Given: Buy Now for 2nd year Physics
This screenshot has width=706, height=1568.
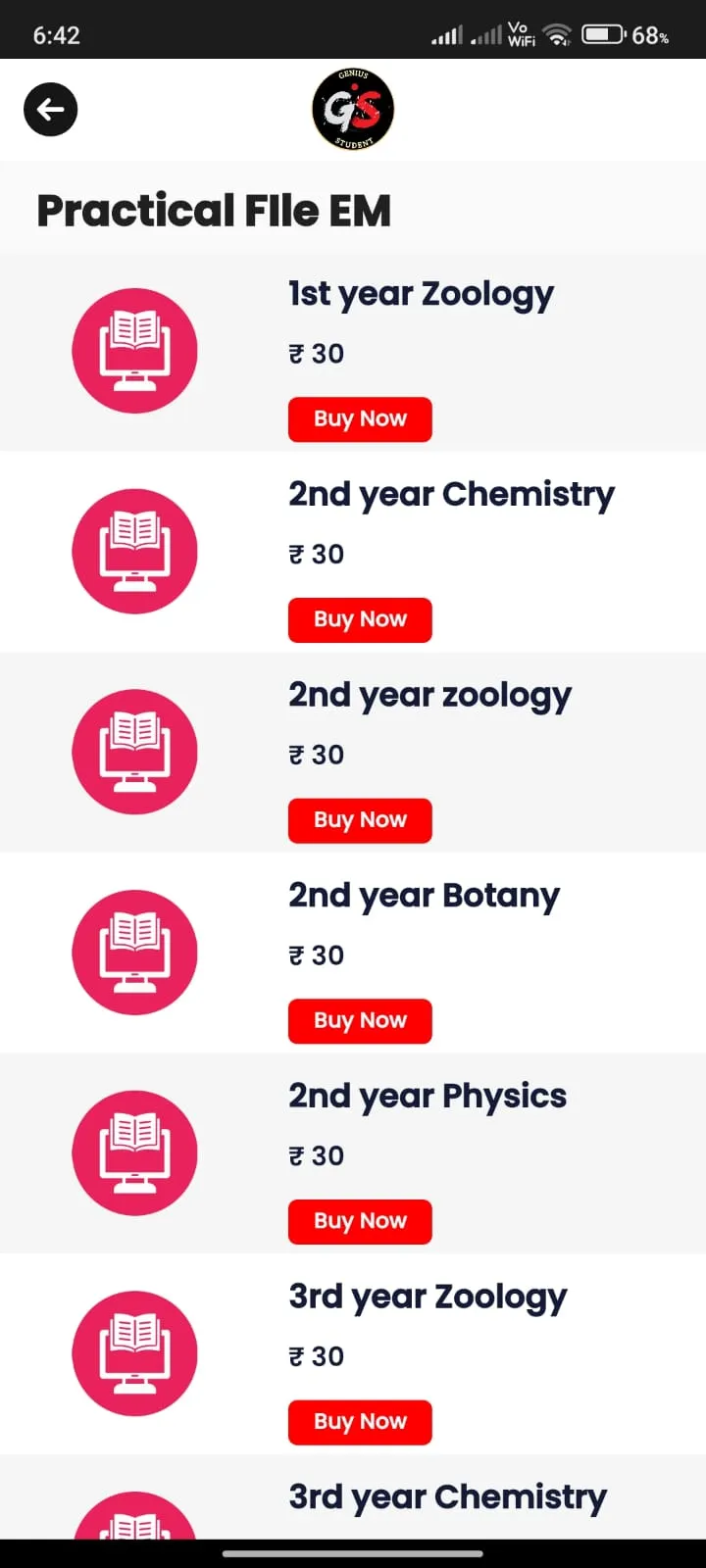Looking at the screenshot, I should (x=360, y=1222).
